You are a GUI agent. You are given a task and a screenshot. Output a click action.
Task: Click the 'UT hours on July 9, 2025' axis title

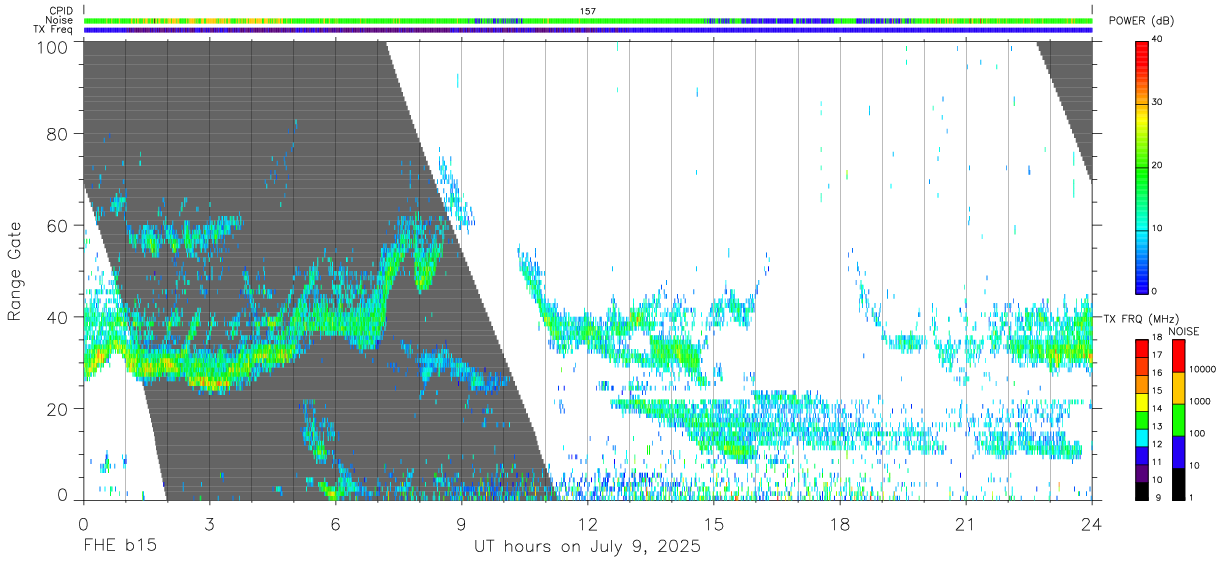tap(587, 547)
